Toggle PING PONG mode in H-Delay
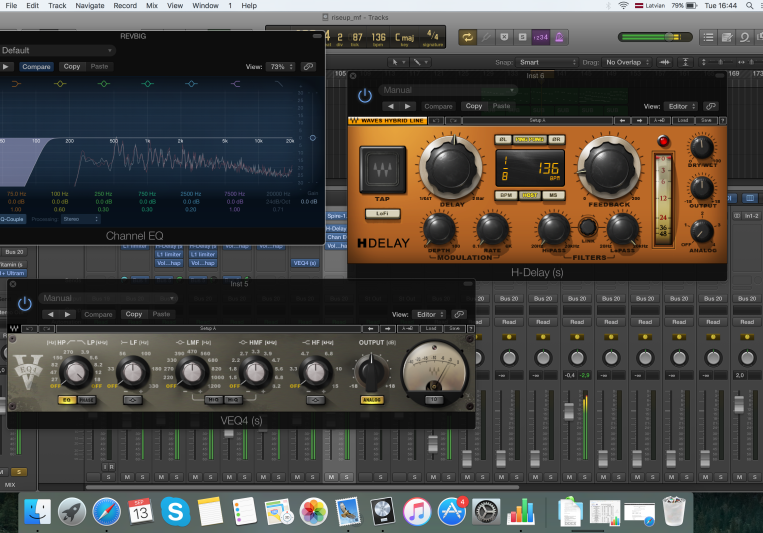 [529, 139]
